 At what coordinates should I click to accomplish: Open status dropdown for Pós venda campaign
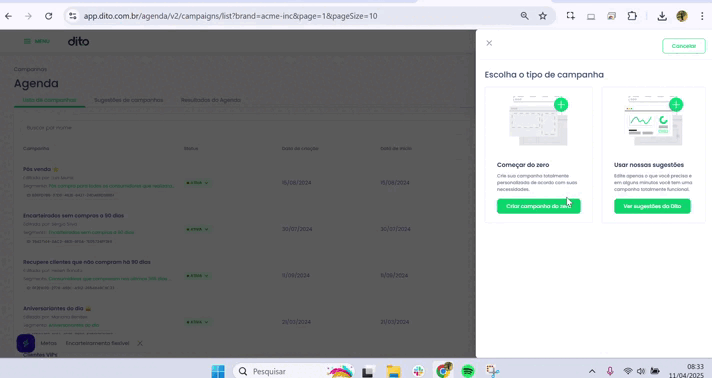(197, 183)
